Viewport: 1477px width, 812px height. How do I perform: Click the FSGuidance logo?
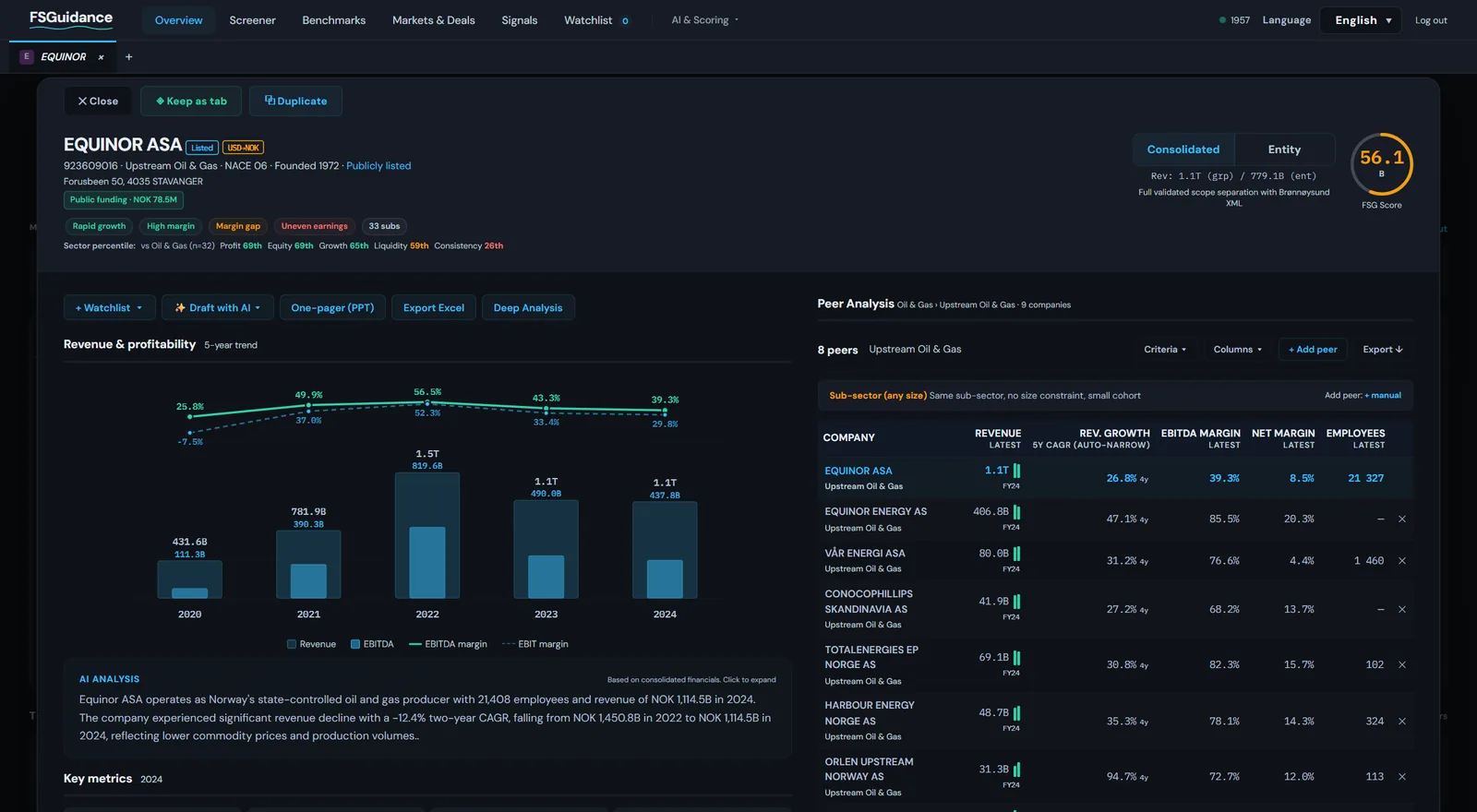coord(71,18)
